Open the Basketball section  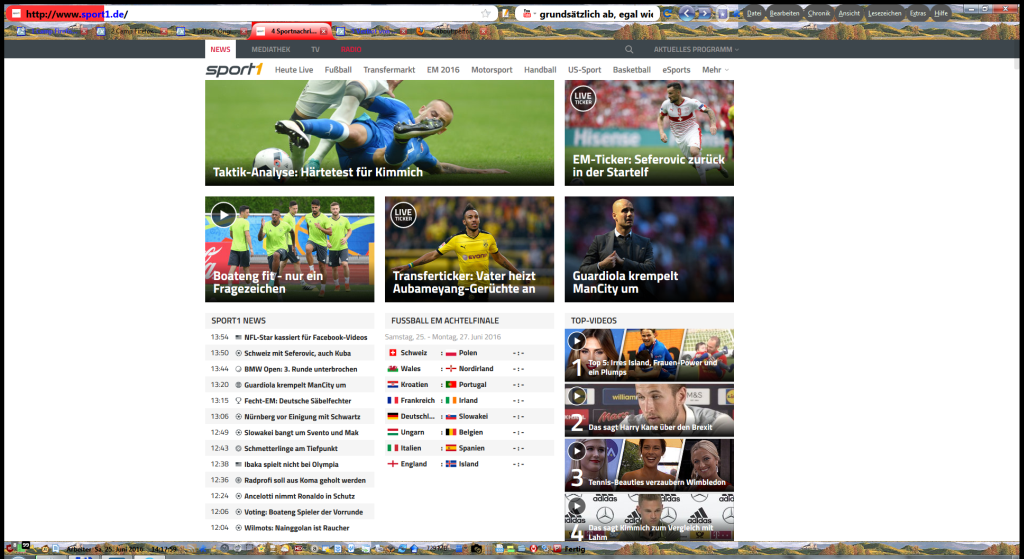coord(632,70)
